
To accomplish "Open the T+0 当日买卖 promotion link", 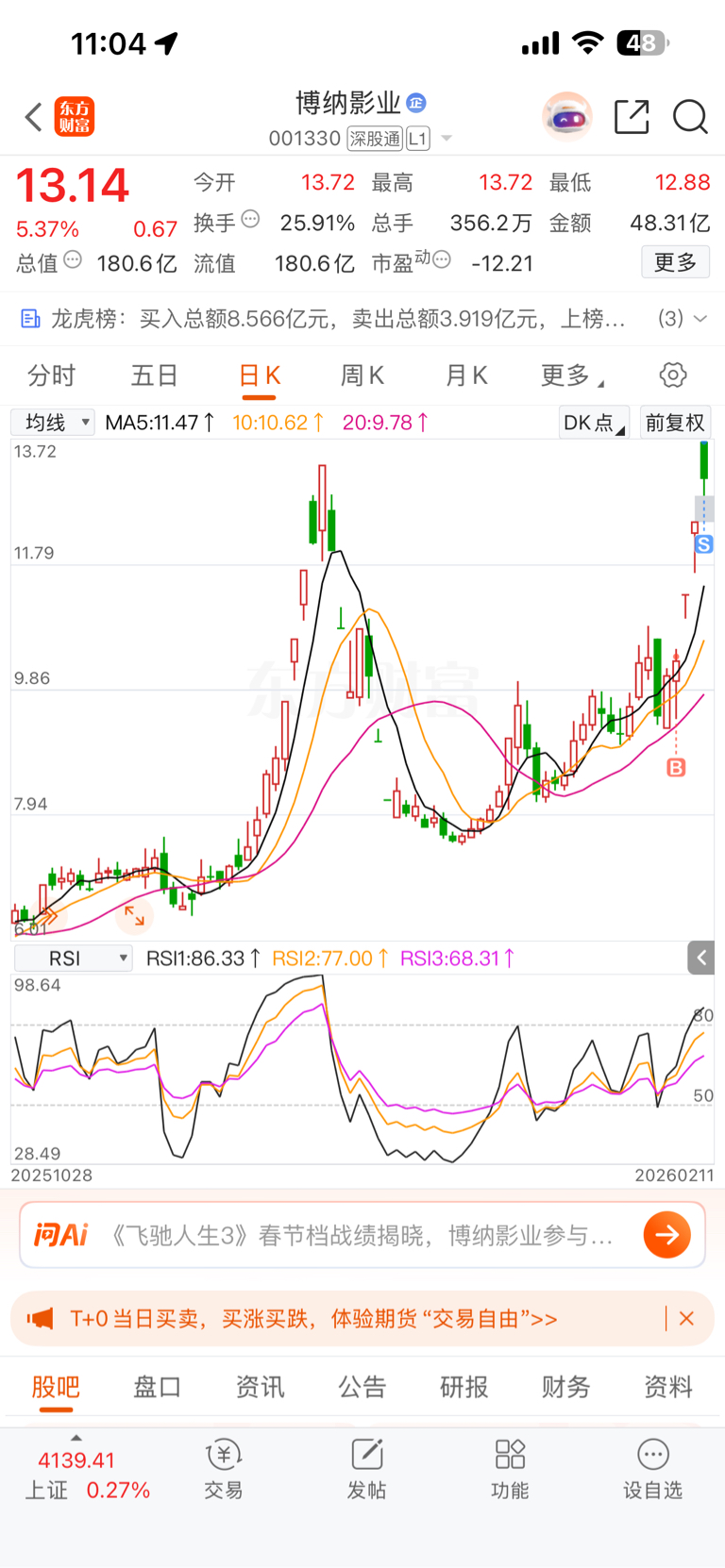I will pyautogui.click(x=313, y=1318).
